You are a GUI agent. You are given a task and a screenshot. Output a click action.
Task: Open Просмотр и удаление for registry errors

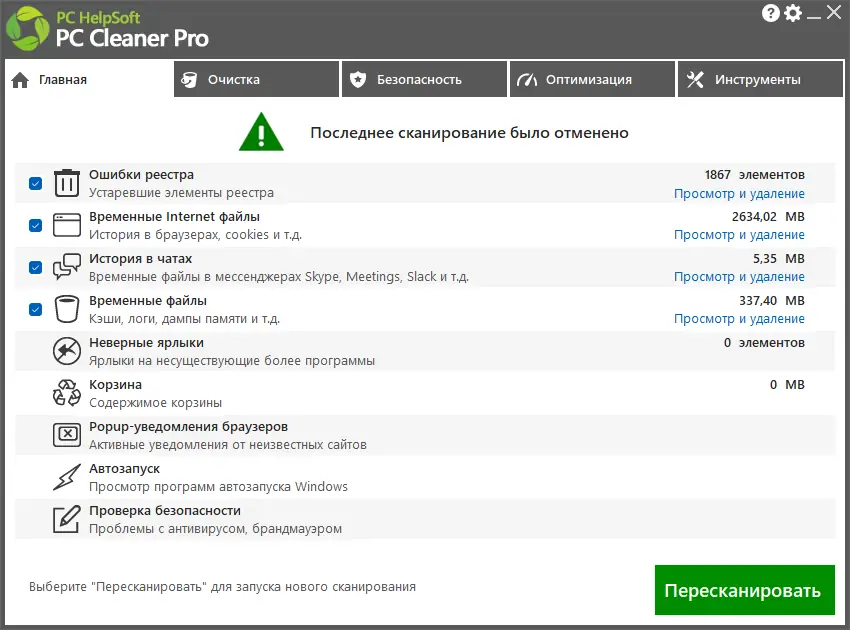pyautogui.click(x=740, y=193)
